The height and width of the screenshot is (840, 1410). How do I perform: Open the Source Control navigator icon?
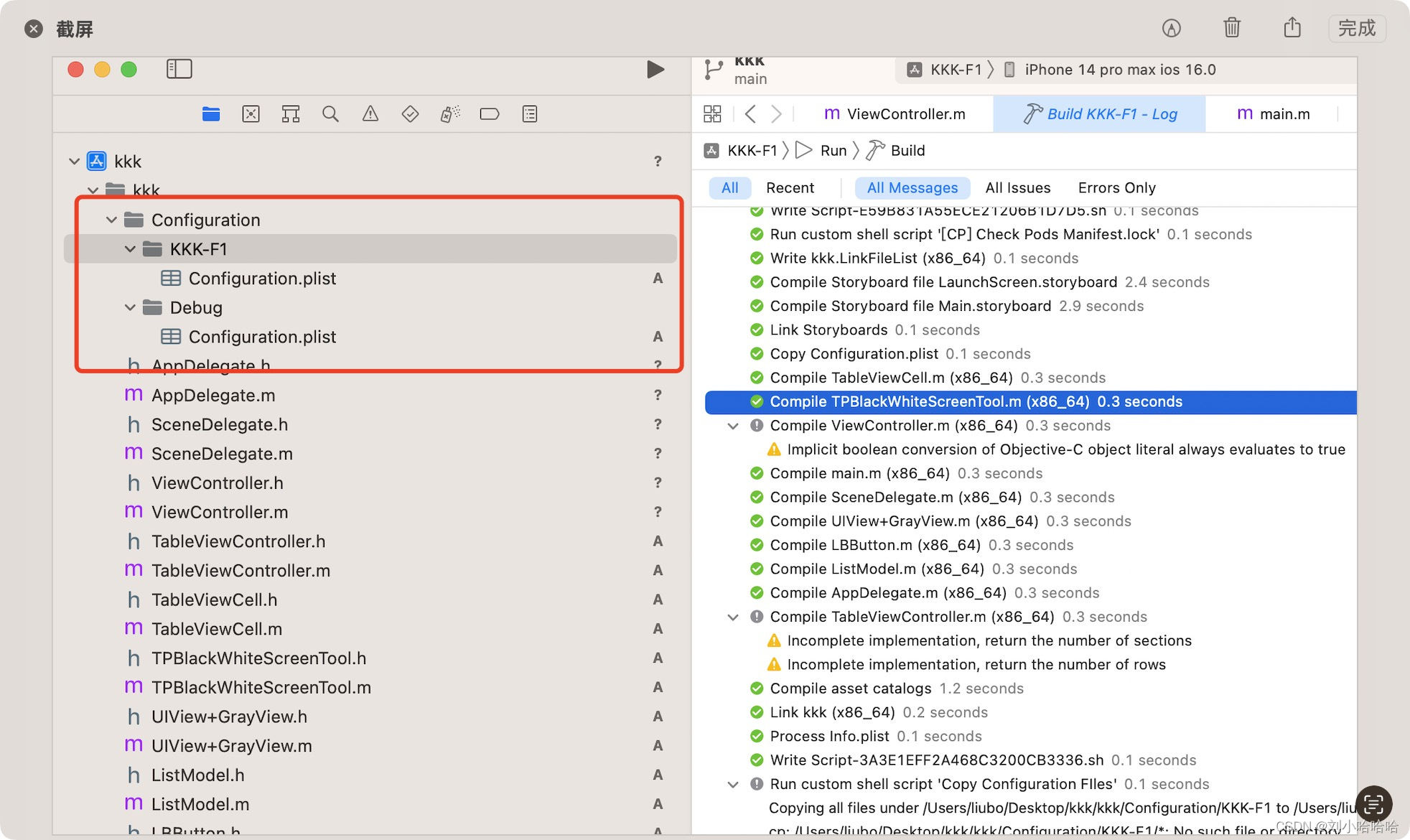click(251, 113)
